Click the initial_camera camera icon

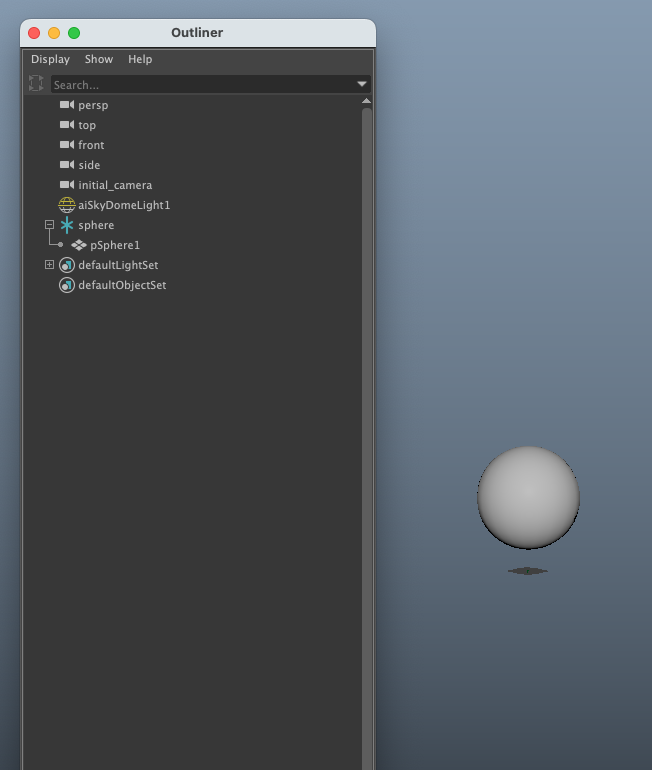click(67, 185)
